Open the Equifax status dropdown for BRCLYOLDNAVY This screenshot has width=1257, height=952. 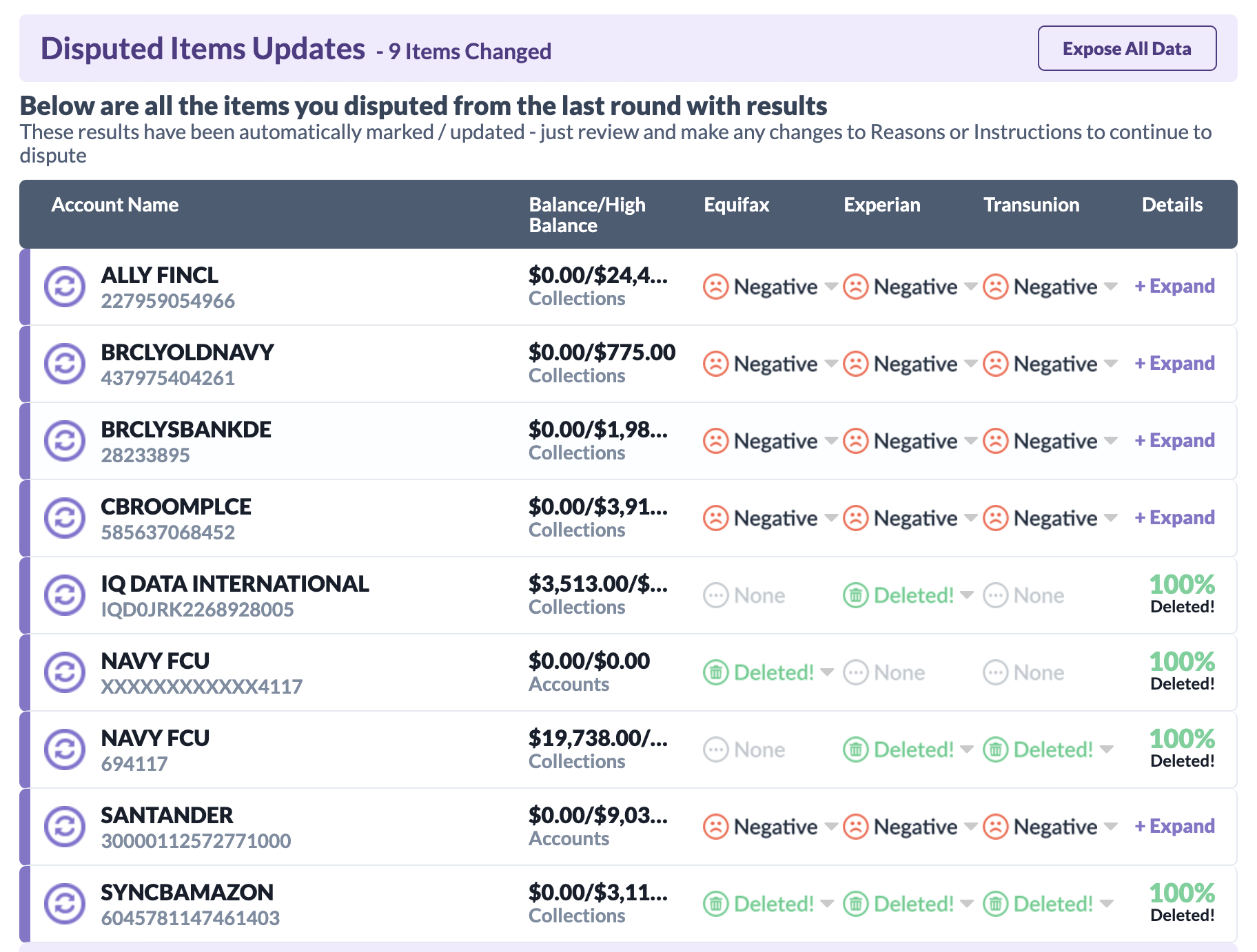(830, 364)
